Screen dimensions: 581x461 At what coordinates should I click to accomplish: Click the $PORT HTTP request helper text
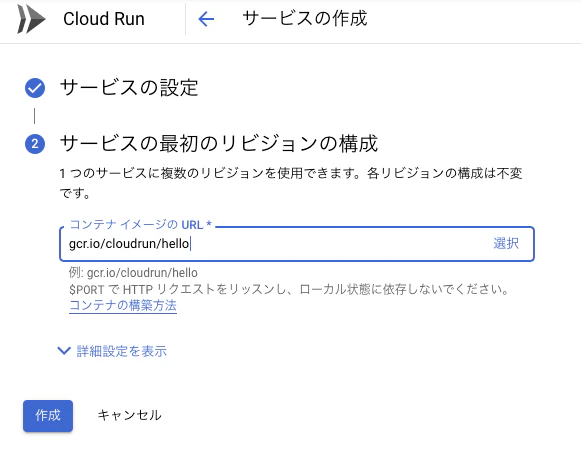[x=289, y=289]
